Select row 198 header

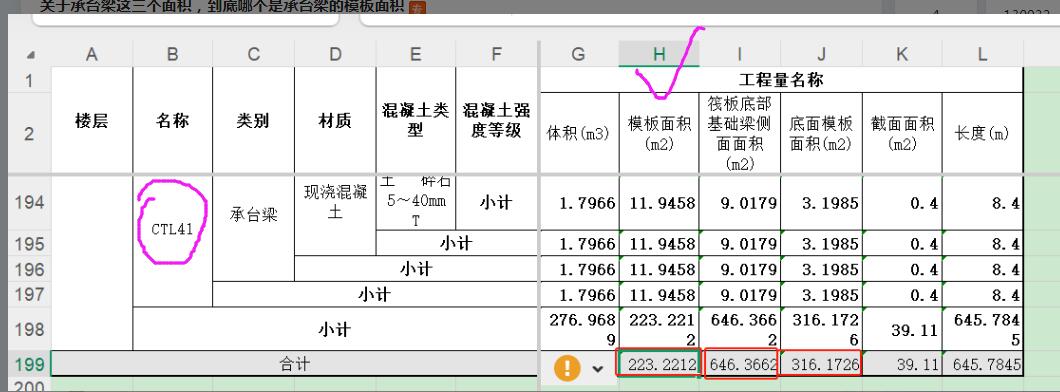tap(29, 329)
